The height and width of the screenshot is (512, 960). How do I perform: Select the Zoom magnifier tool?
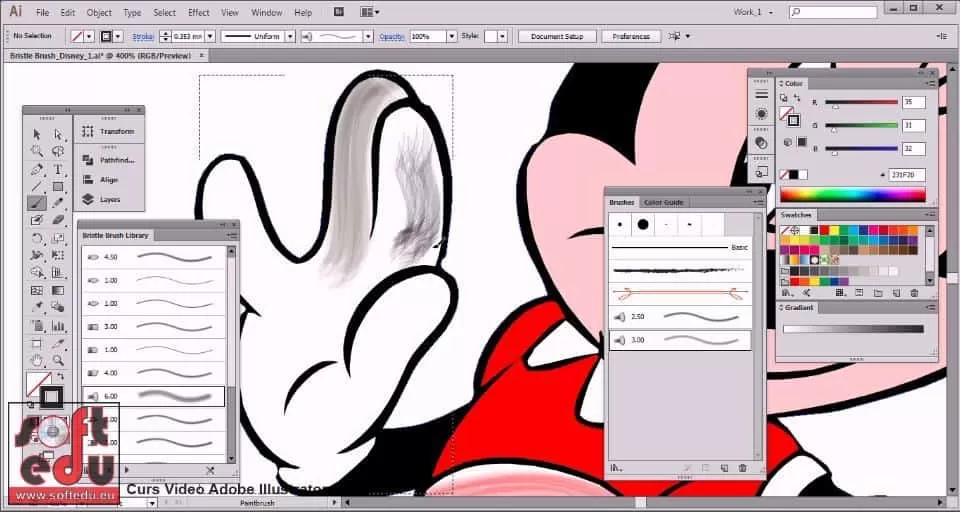point(58,360)
